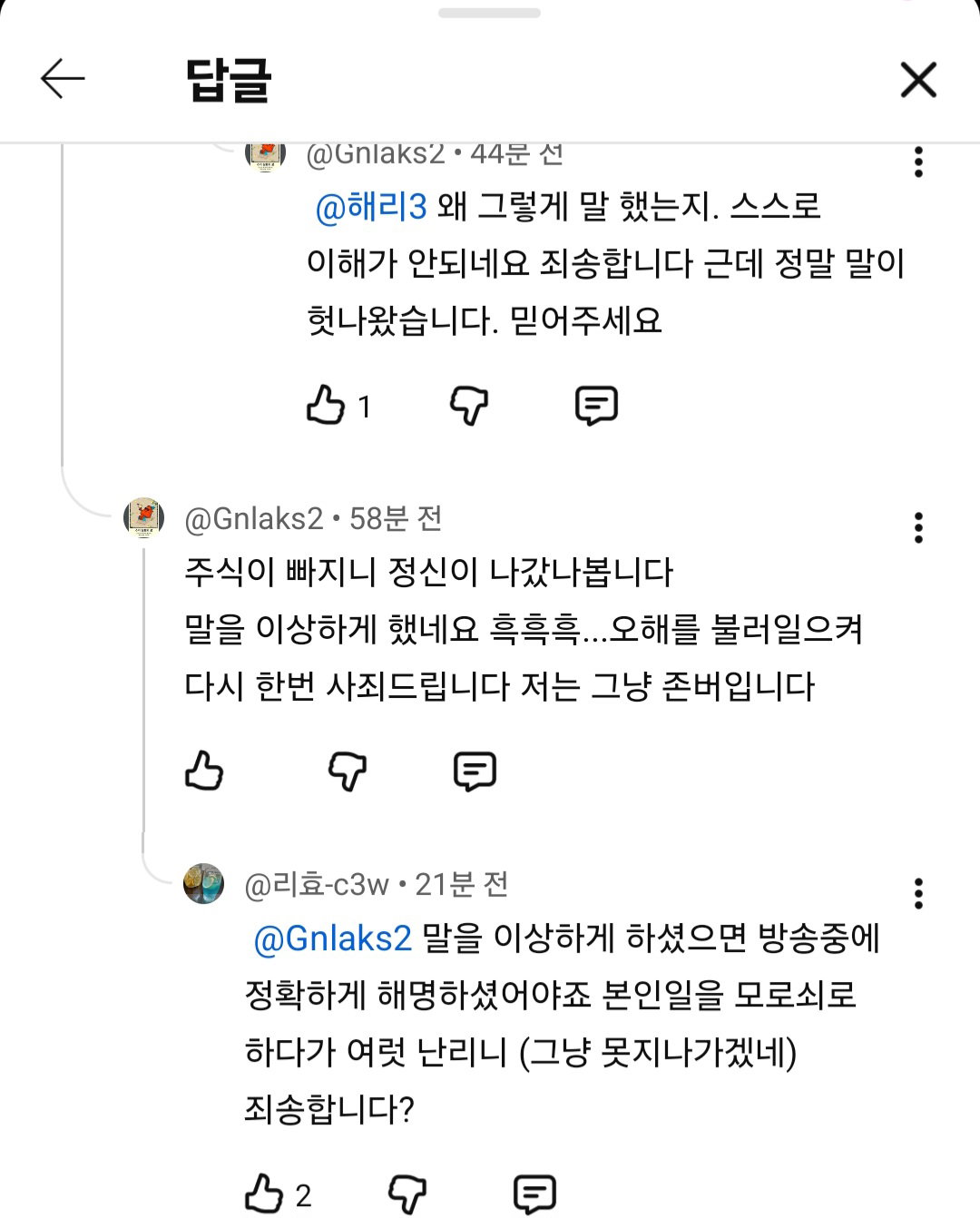This screenshot has width=980, height=1218.
Task: Like the 44분 전 reply by @Gnlaks2
Action: [x=326, y=405]
